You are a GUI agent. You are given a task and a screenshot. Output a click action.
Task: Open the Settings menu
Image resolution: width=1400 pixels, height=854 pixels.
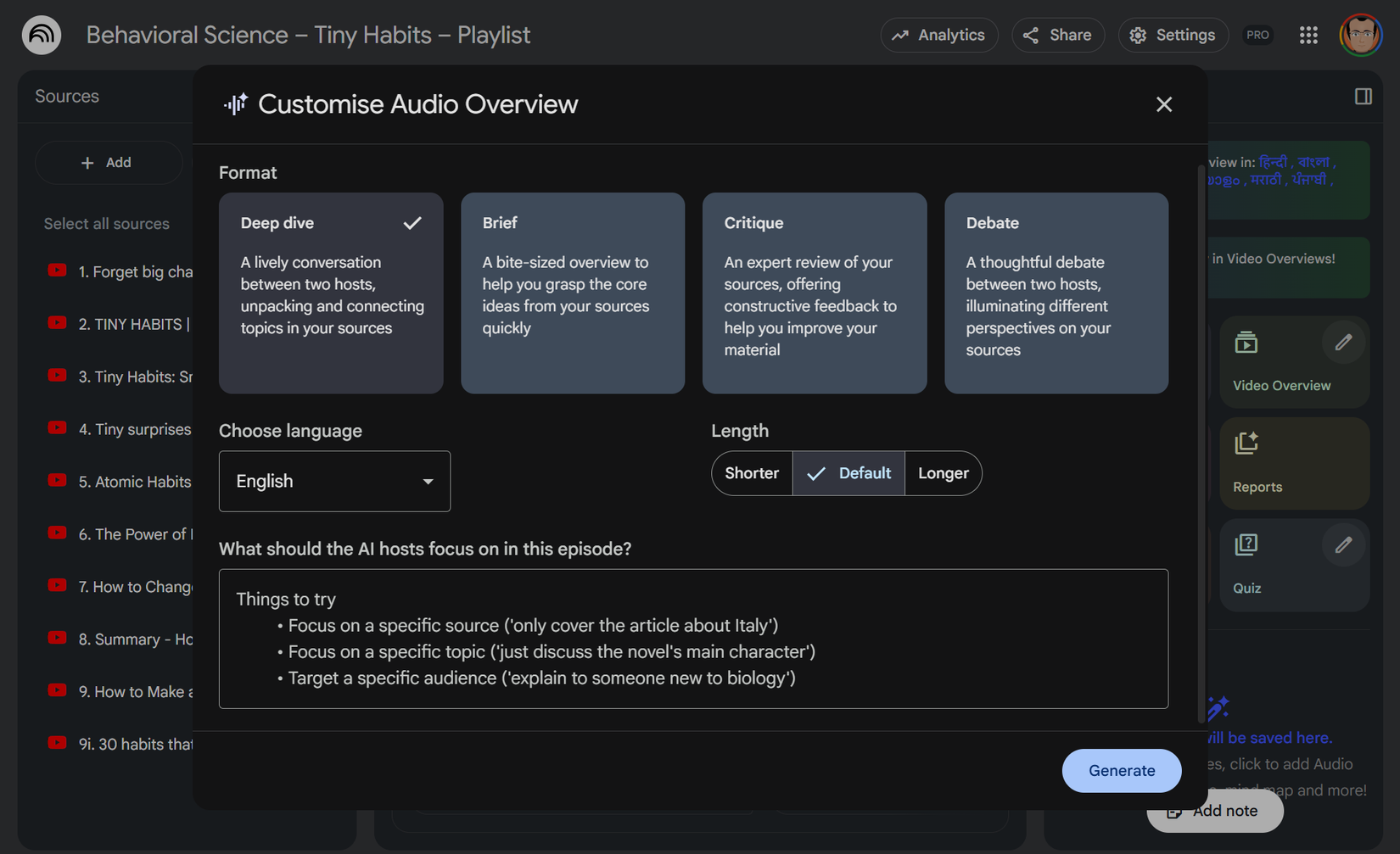(1173, 35)
